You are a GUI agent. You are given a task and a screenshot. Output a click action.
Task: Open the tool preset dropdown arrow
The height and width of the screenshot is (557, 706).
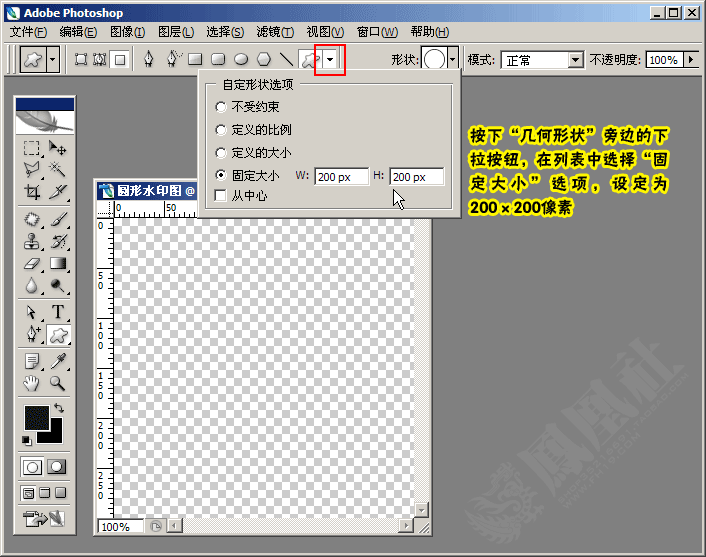tap(53, 59)
